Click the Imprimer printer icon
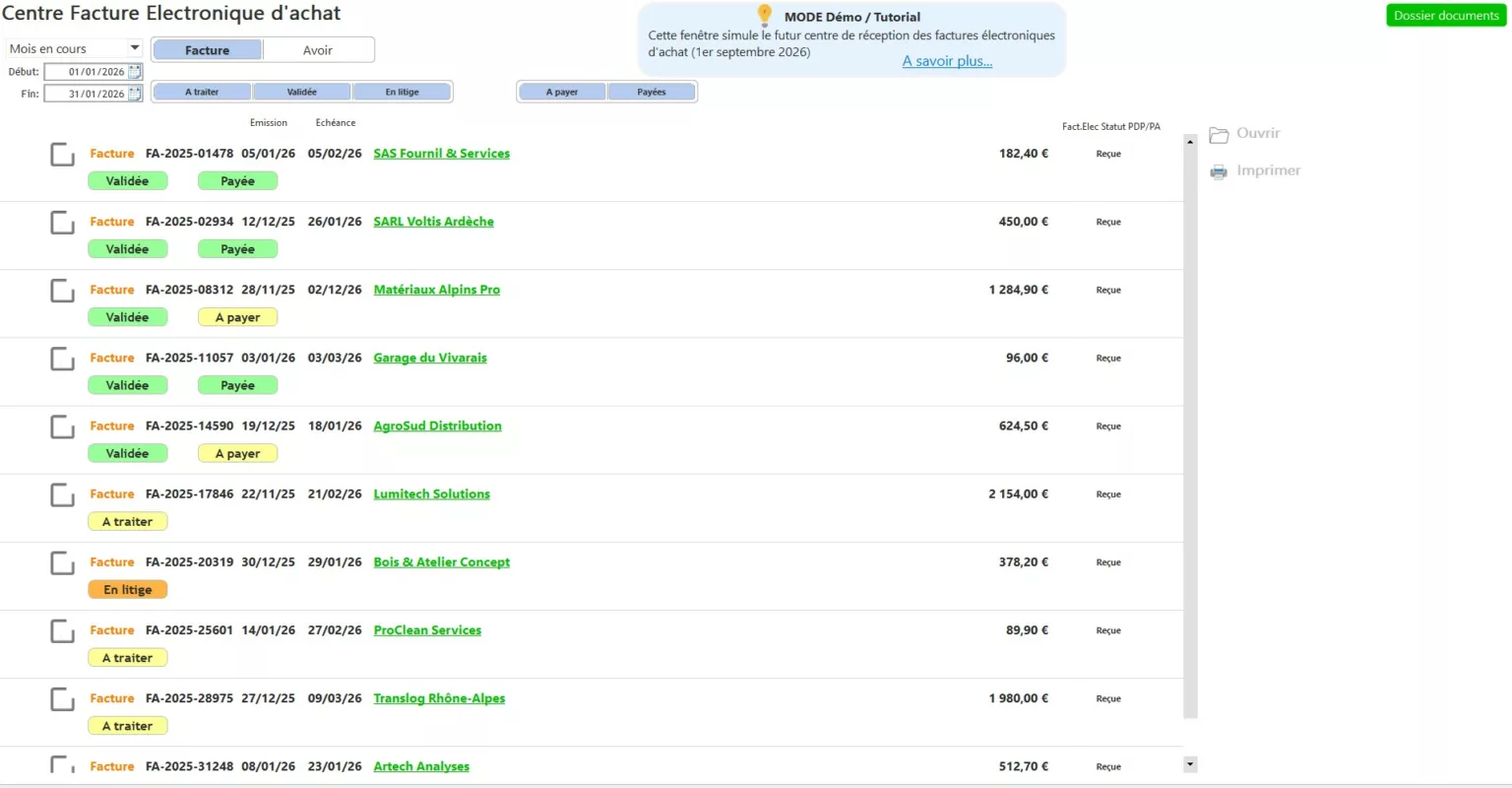The image size is (1512, 788). pos(1219,171)
